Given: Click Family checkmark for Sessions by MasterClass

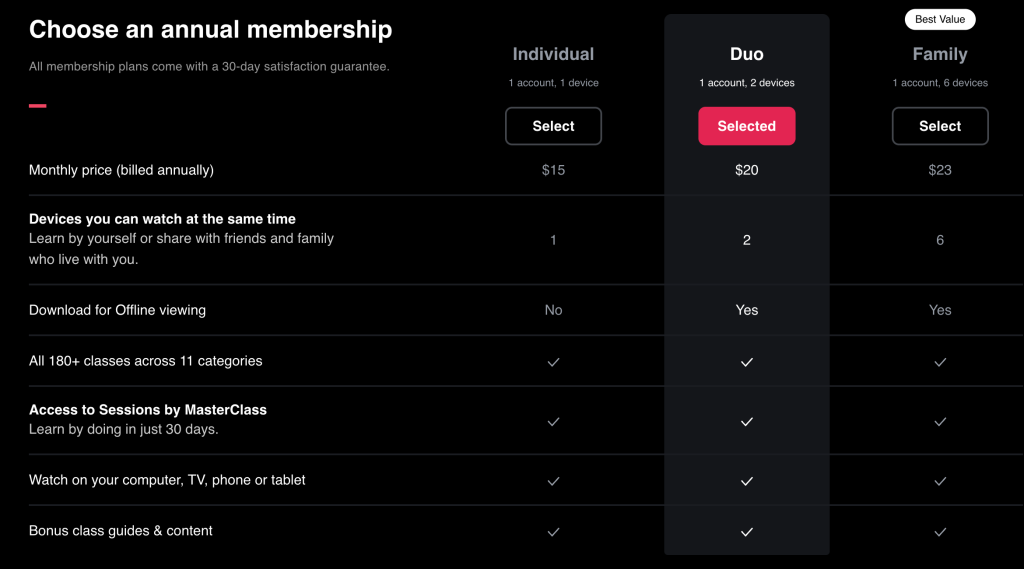Looking at the screenshot, I should [940, 422].
